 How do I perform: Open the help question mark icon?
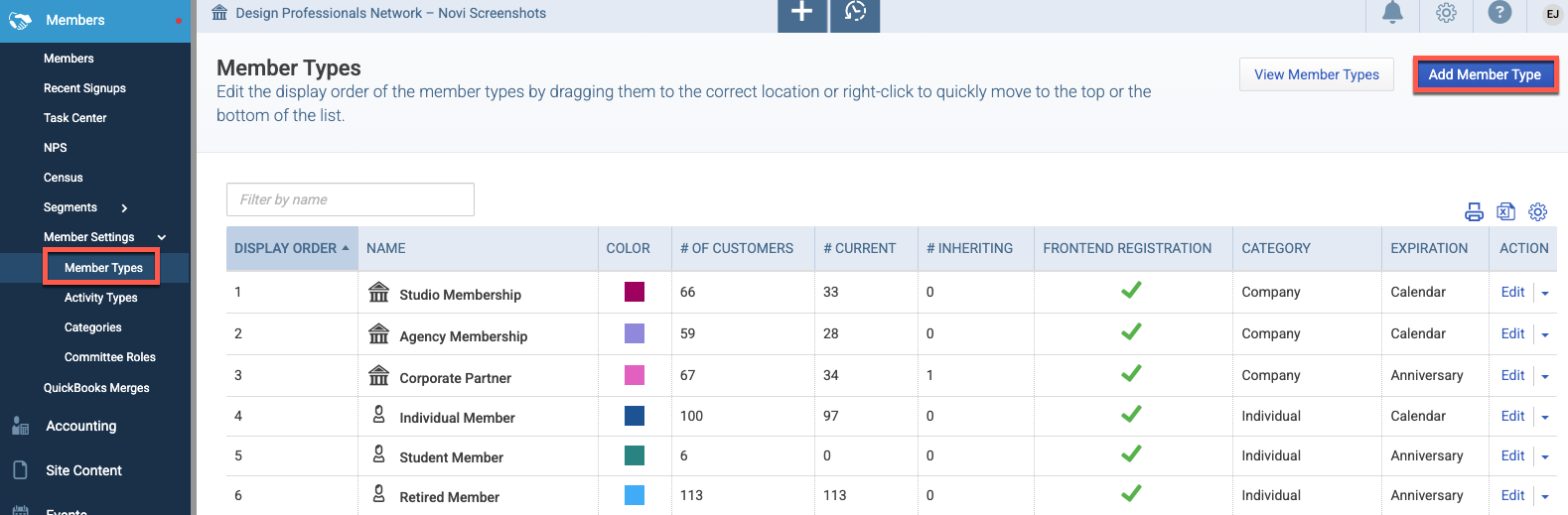1500,13
